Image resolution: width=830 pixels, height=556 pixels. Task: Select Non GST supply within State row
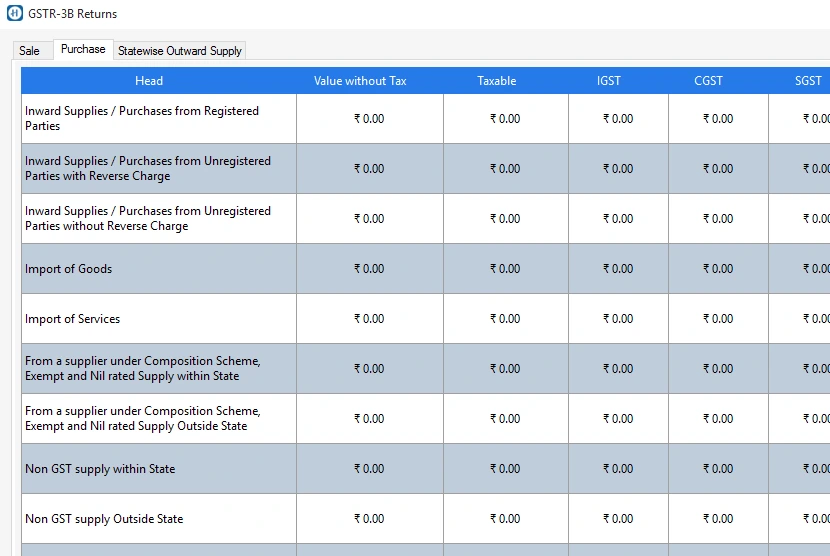[x=100, y=469]
